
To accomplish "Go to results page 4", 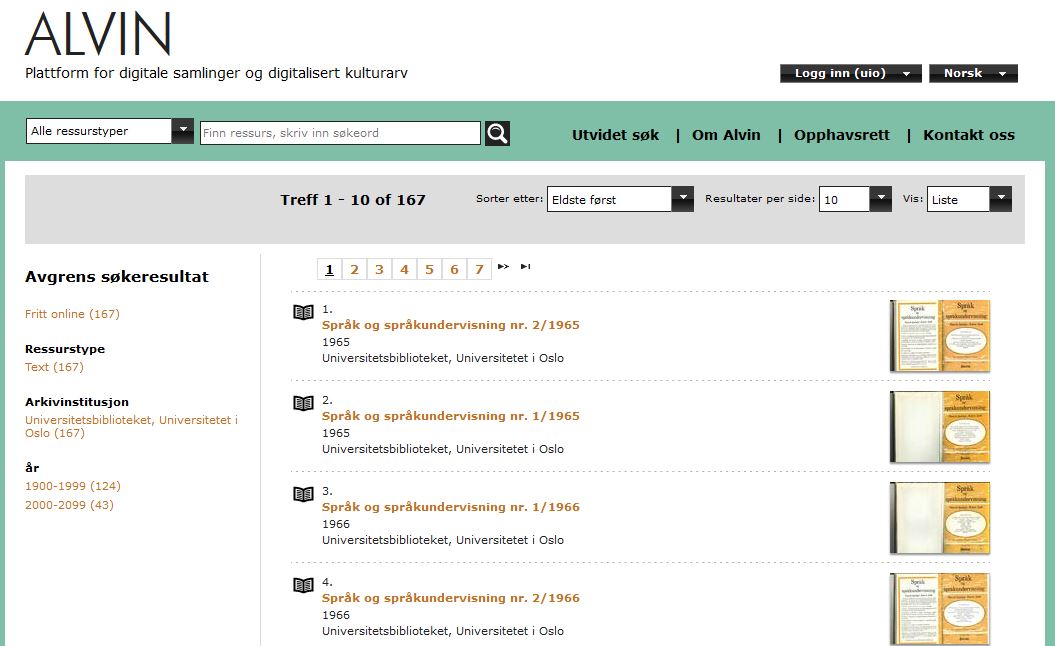I will (404, 269).
